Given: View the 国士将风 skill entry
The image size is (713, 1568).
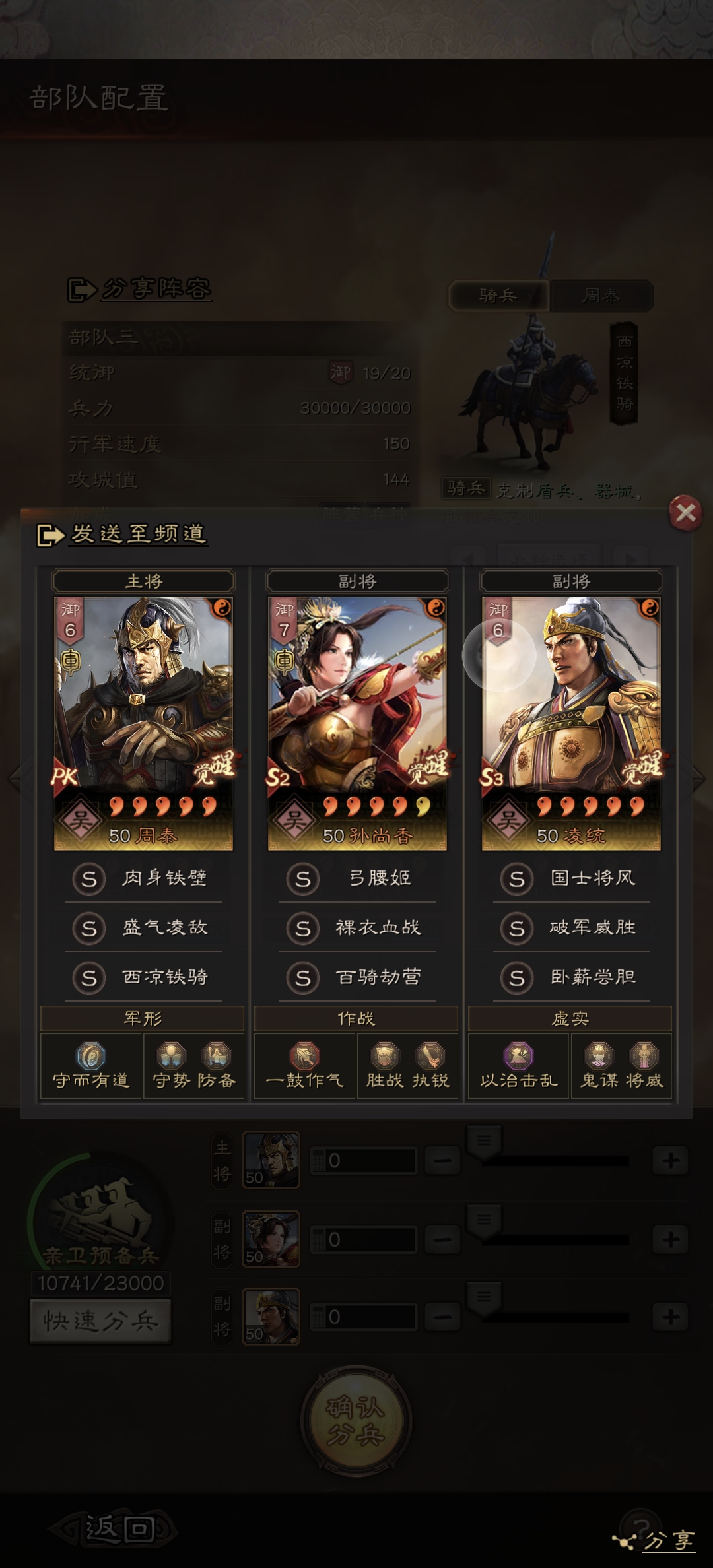Looking at the screenshot, I should [x=571, y=878].
